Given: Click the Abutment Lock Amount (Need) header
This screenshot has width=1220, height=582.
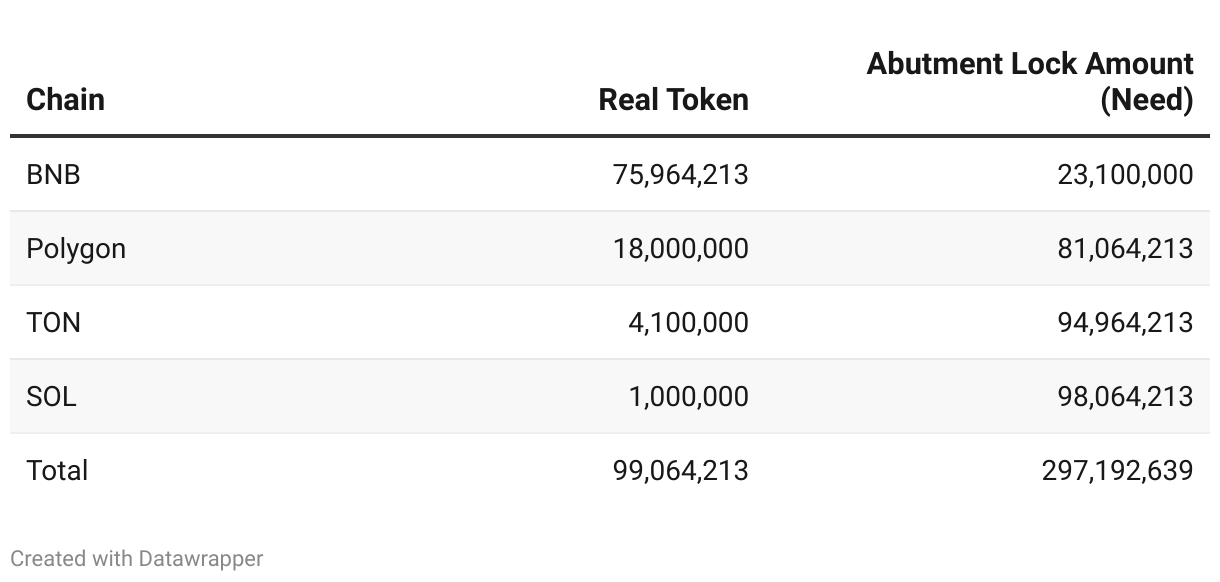Looking at the screenshot, I should pyautogui.click(x=1030, y=82).
